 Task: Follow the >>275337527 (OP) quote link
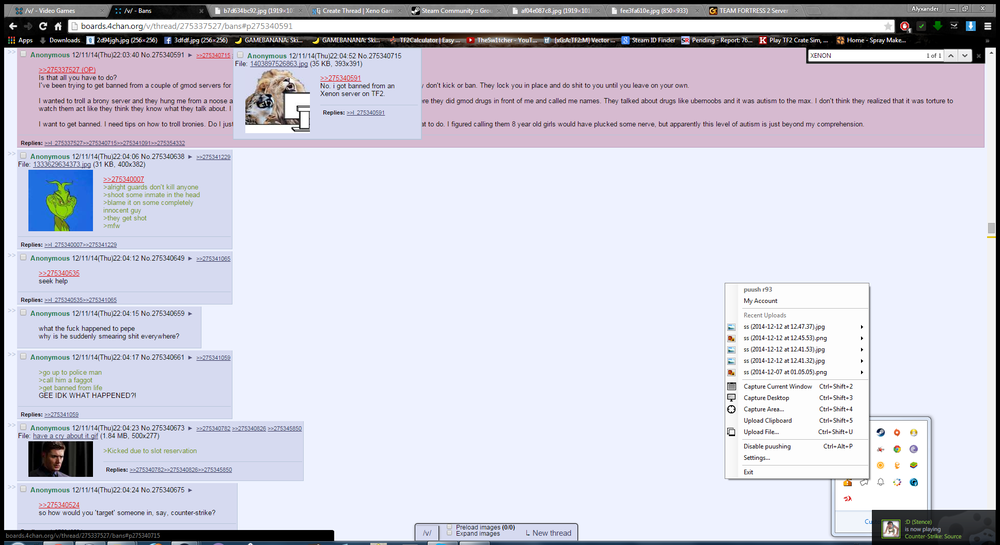click(67, 70)
